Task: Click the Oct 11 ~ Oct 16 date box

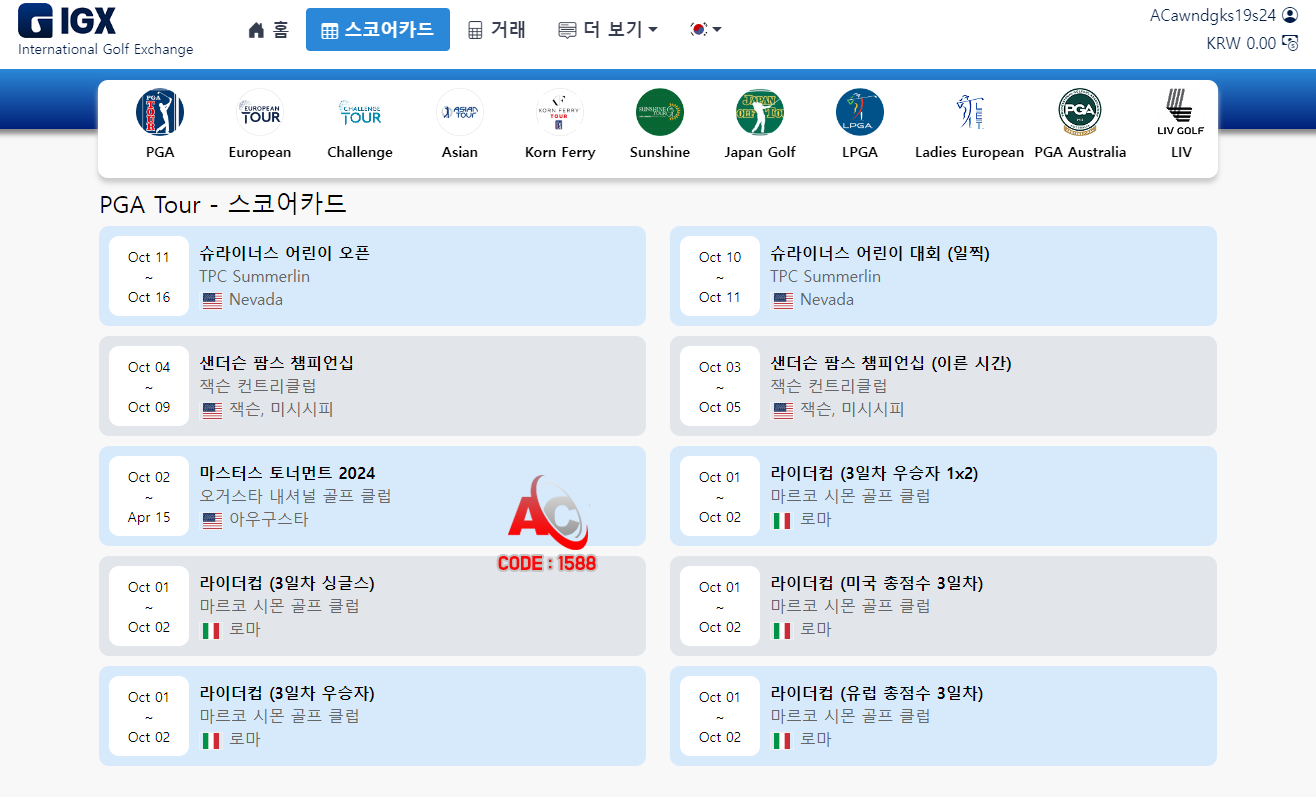Action: (149, 276)
